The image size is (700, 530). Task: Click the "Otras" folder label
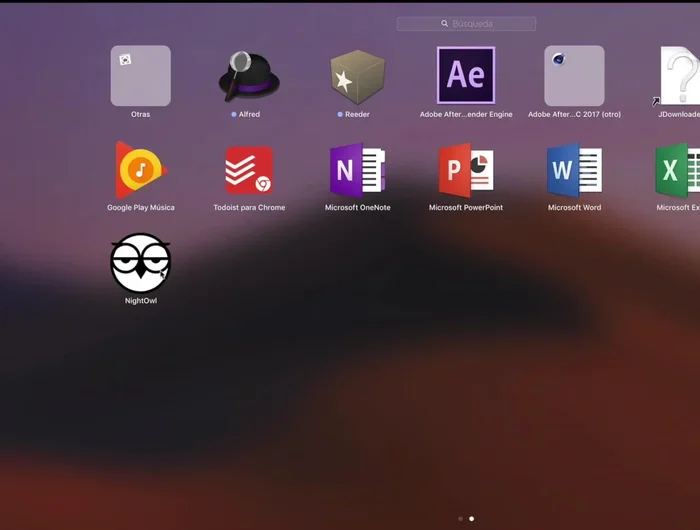click(141, 114)
